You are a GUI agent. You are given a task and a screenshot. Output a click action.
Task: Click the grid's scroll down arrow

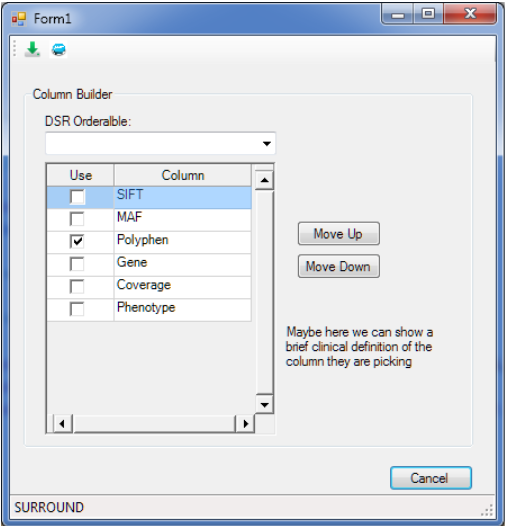pyautogui.click(x=264, y=404)
